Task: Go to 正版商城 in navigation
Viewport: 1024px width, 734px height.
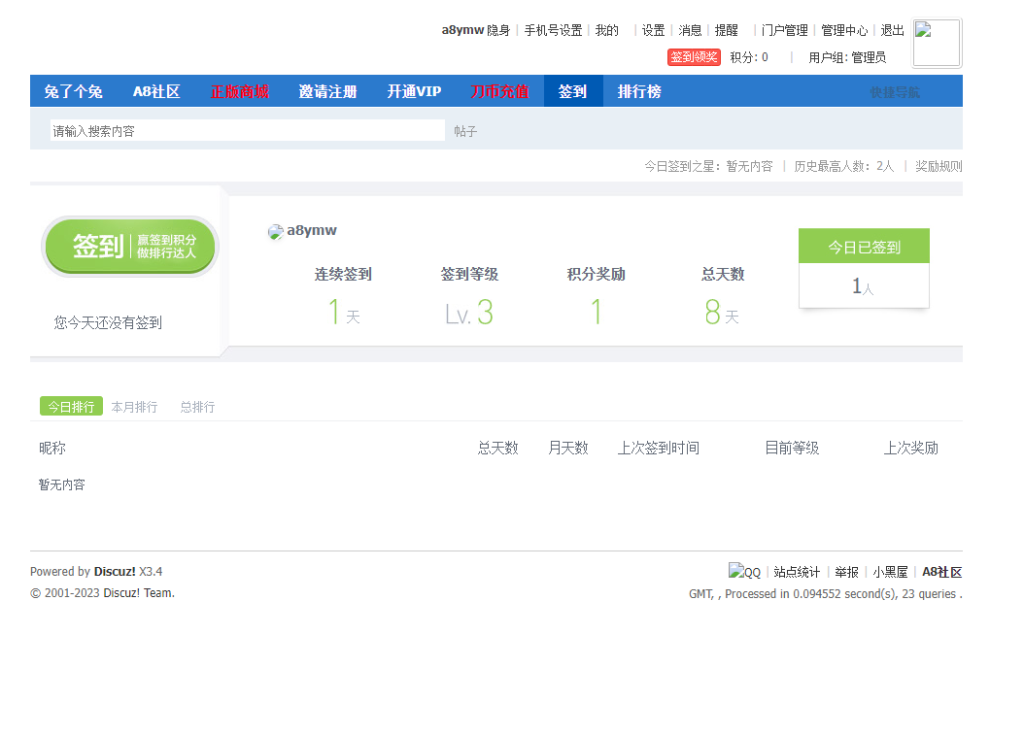Action: click(x=240, y=91)
